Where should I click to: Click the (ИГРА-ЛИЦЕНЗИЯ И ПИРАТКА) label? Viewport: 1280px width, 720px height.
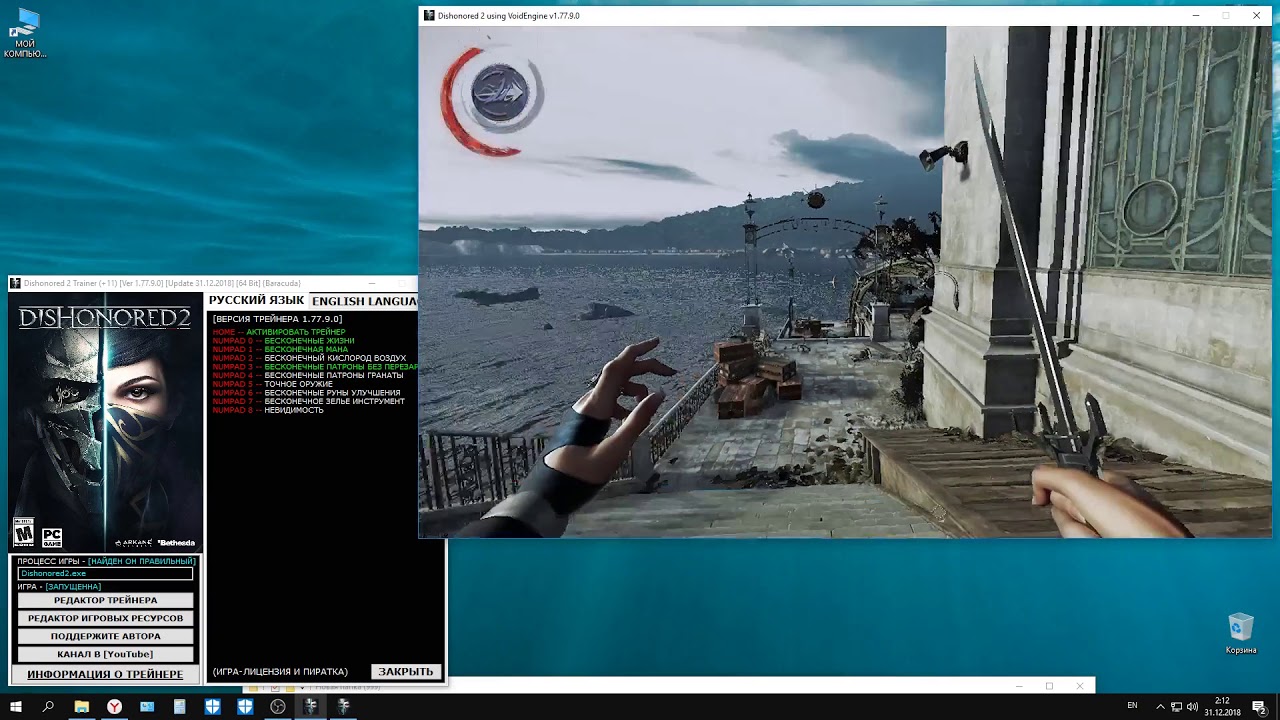click(280, 672)
